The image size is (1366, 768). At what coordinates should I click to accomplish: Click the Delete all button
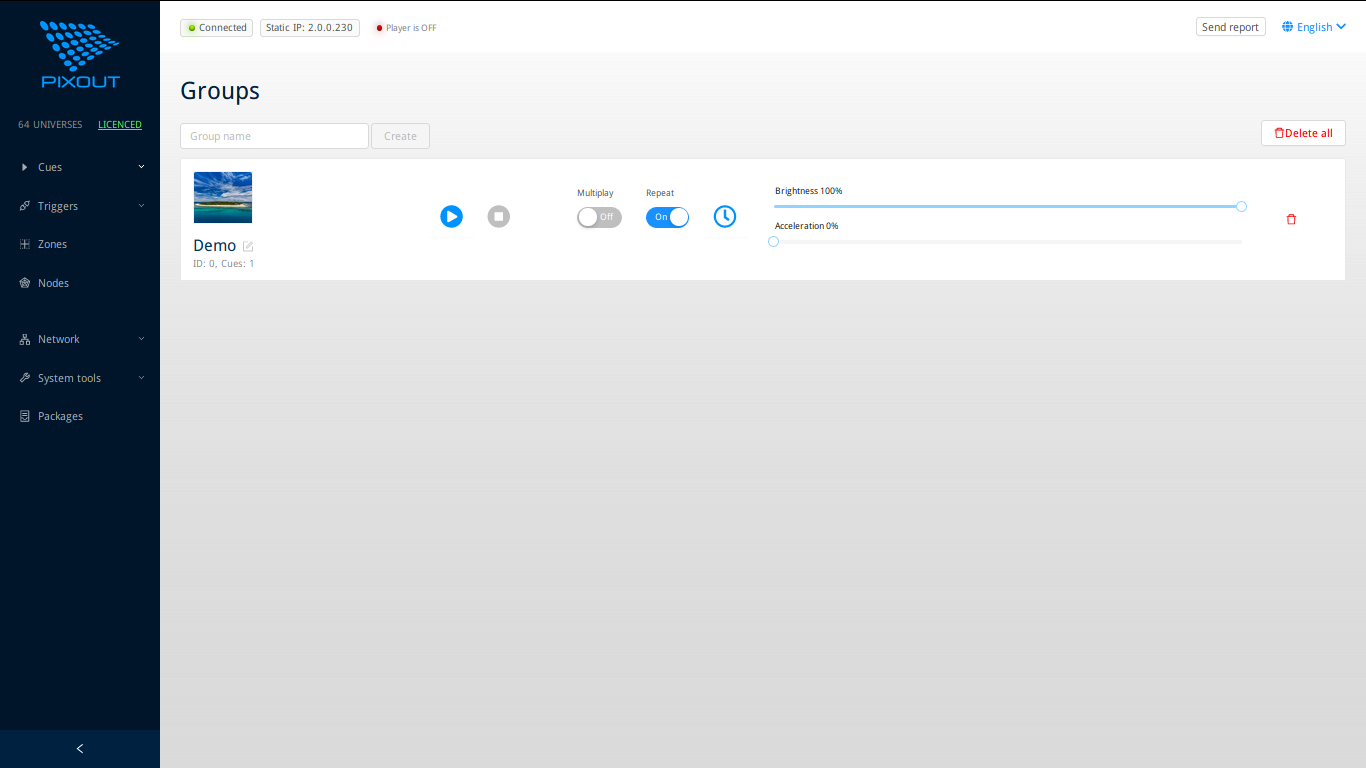pos(1303,133)
